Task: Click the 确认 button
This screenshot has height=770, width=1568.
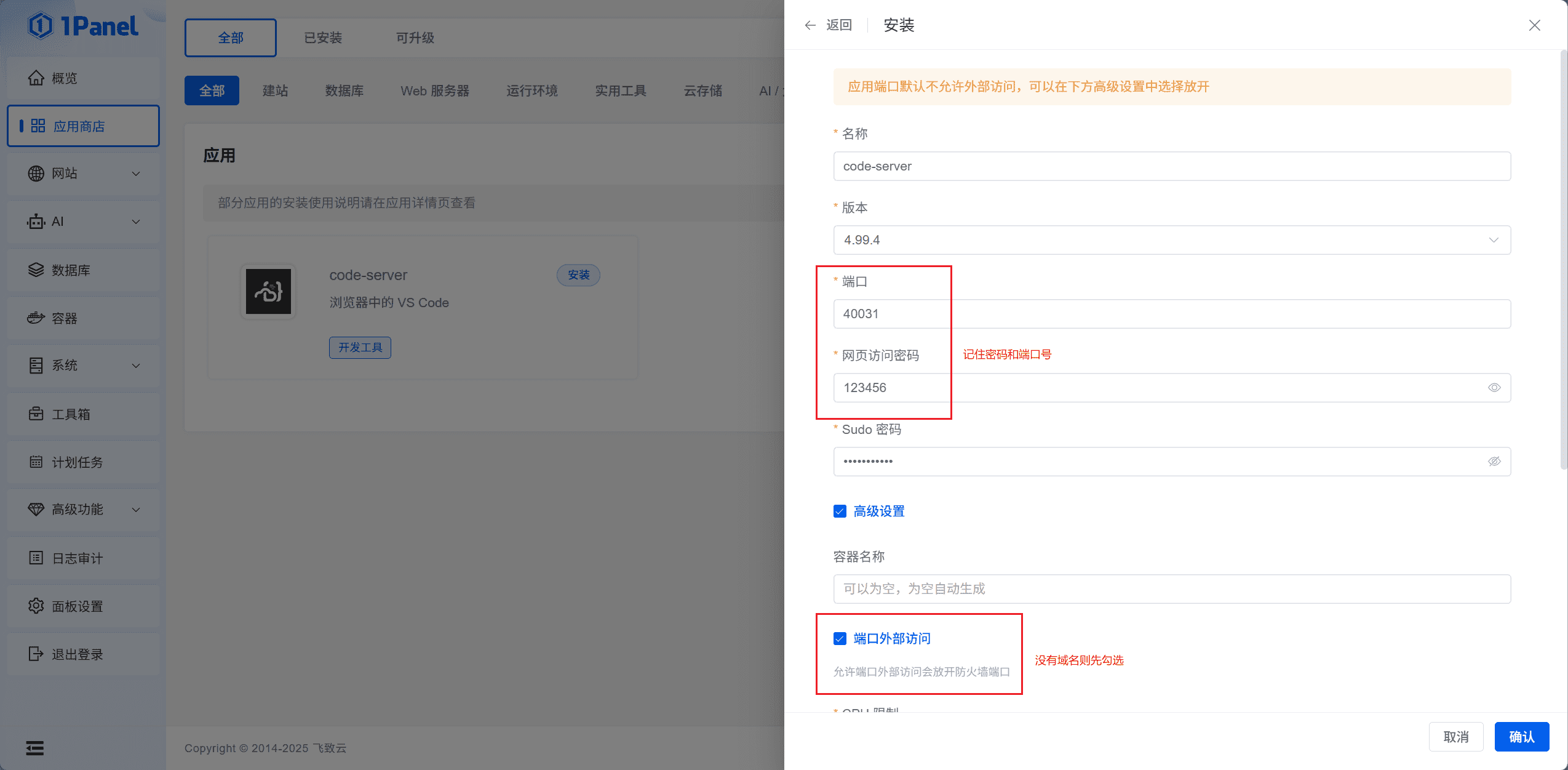Action: 1522,737
